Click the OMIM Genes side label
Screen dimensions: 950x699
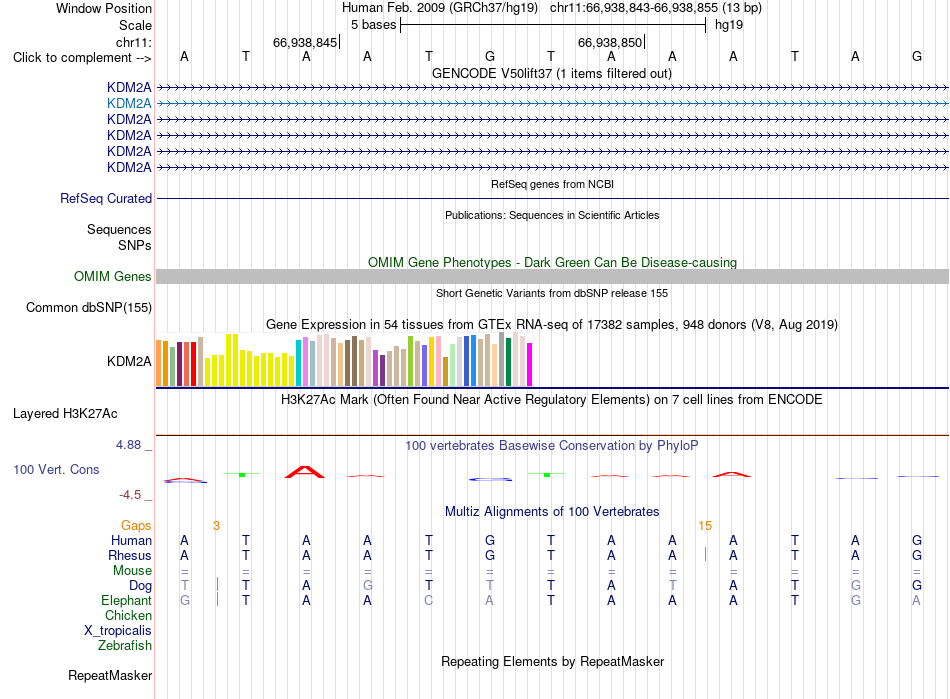tap(112, 277)
